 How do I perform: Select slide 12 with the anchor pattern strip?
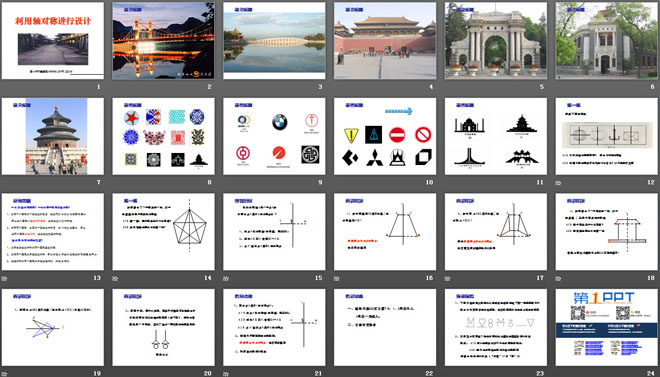(x=607, y=136)
